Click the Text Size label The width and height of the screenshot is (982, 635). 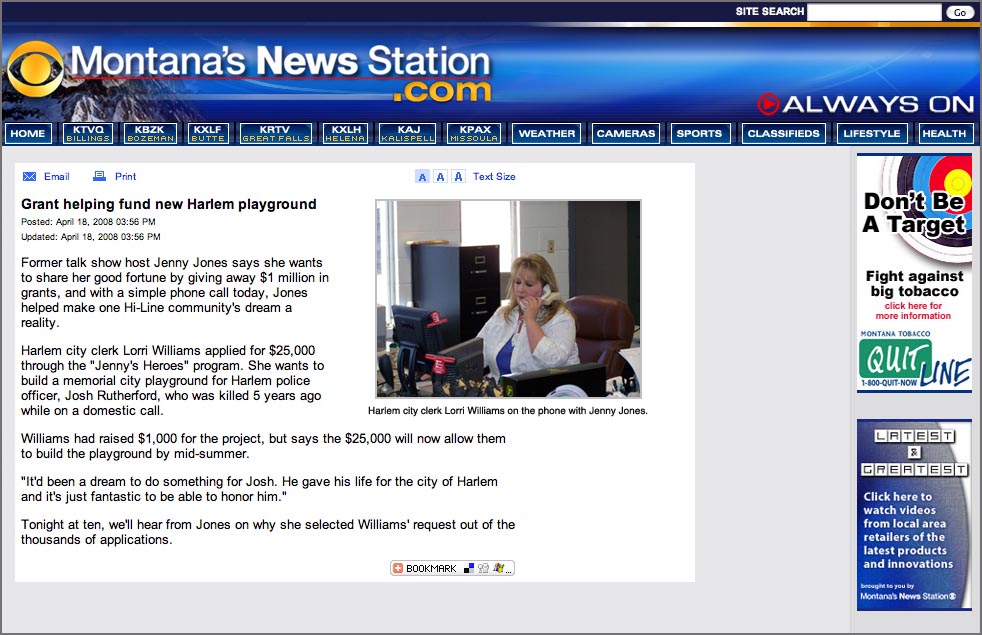click(x=494, y=177)
